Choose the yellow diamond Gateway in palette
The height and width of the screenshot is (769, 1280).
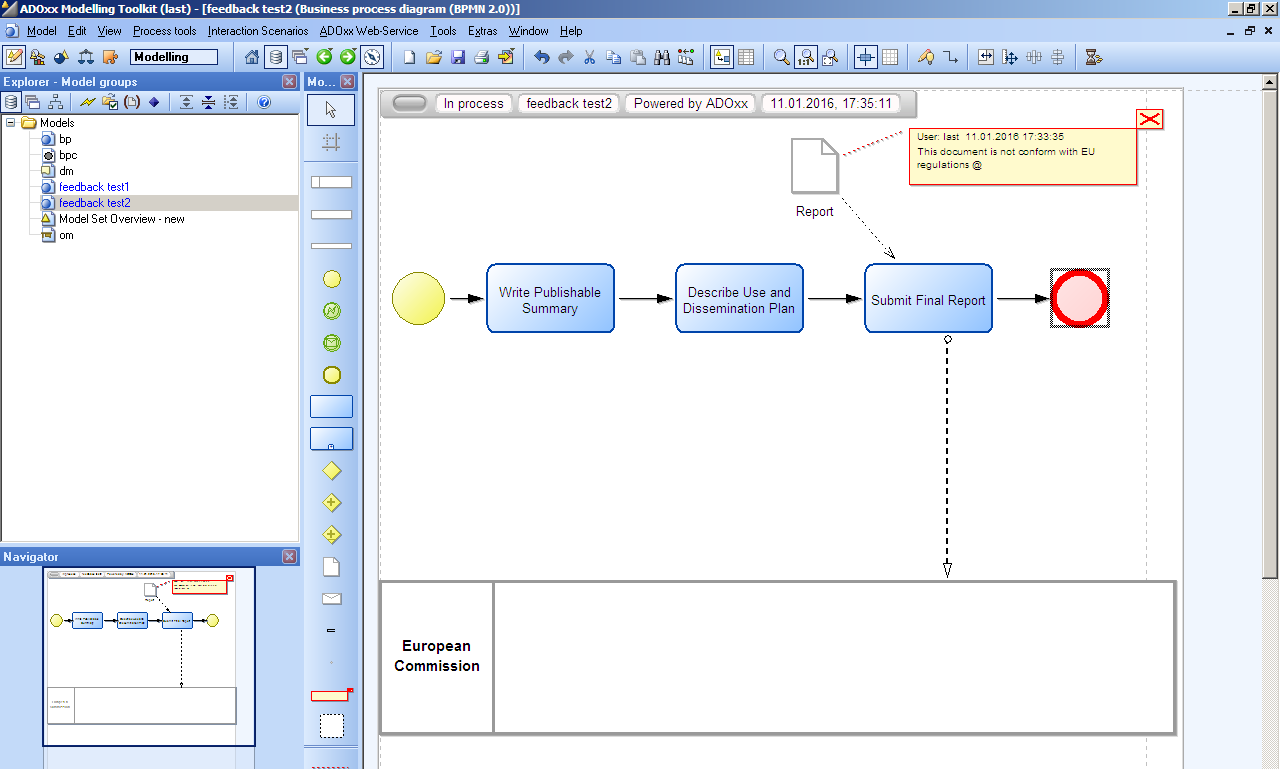coord(332,470)
